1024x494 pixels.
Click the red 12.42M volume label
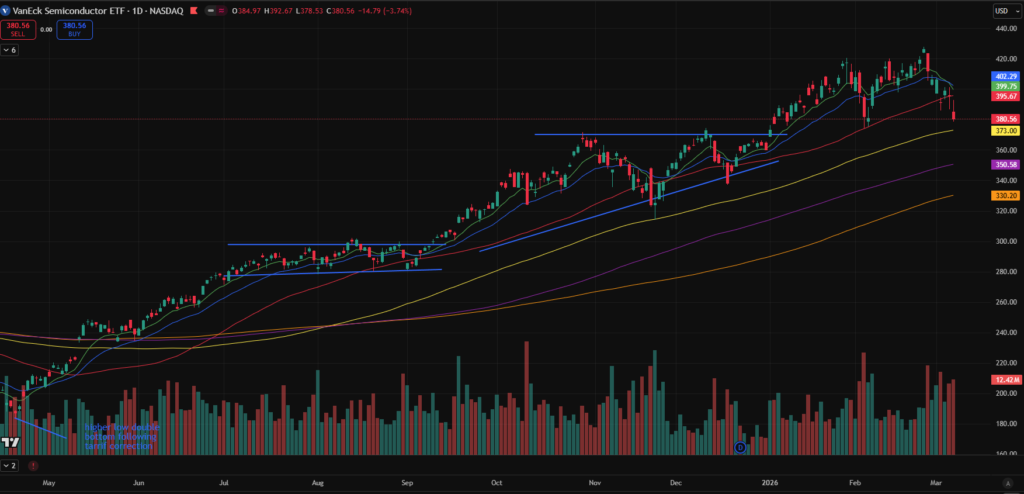[x=1005, y=380]
